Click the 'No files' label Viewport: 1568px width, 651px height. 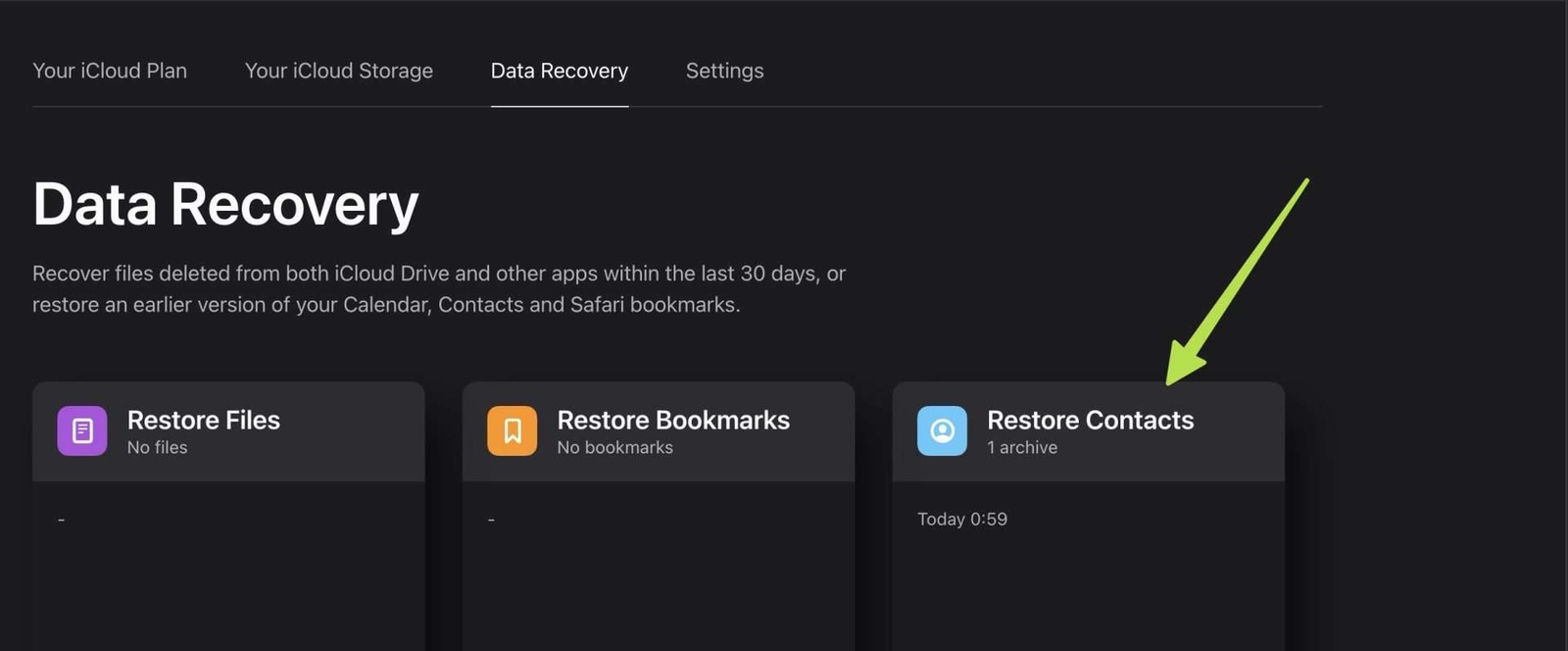point(157,447)
